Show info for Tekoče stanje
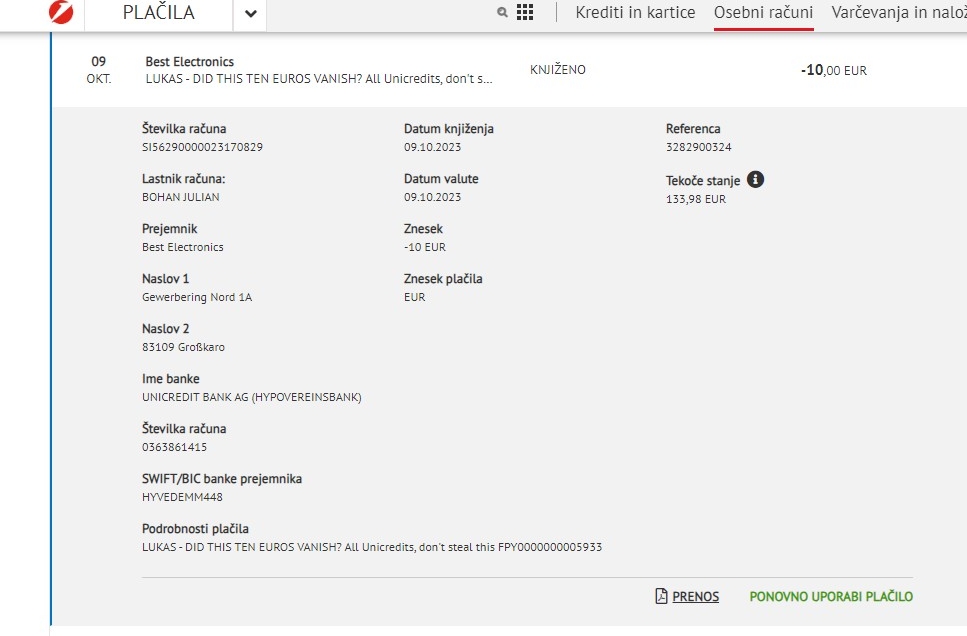 coord(755,180)
